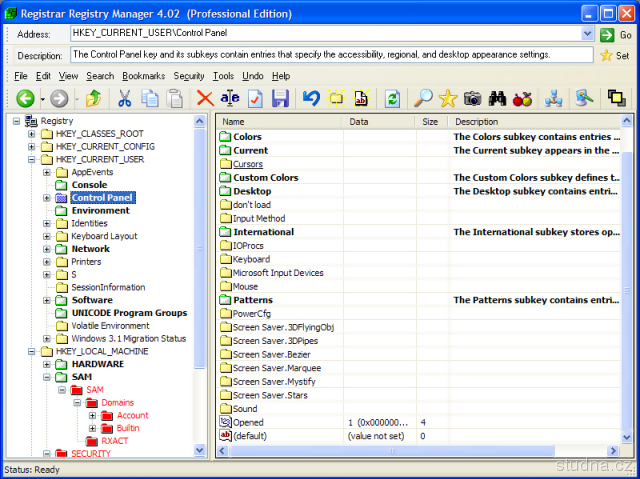Open the Address bar dropdown
This screenshot has width=640, height=479.
(587, 33)
